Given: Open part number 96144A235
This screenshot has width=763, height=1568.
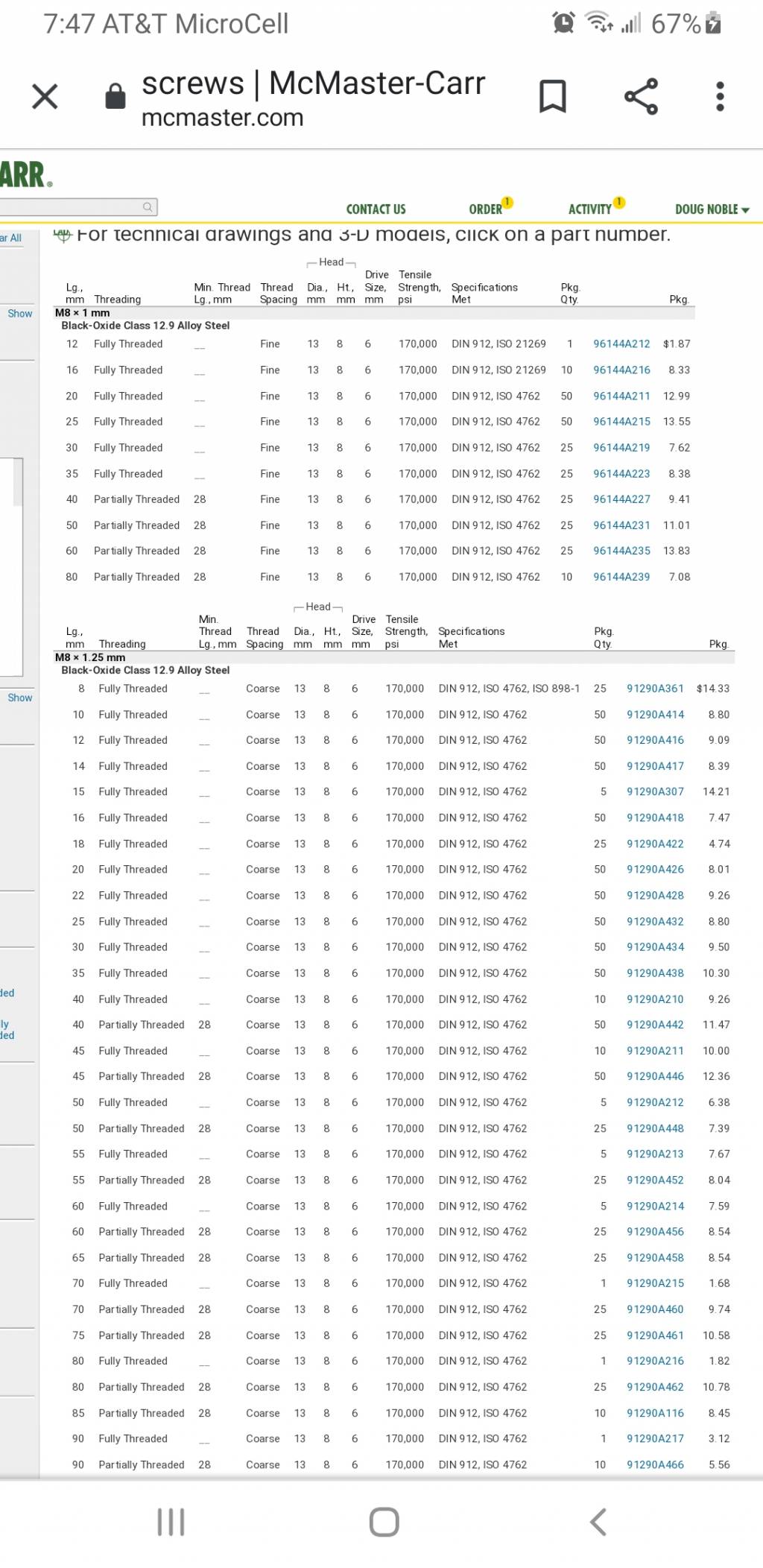Looking at the screenshot, I should pos(621,550).
